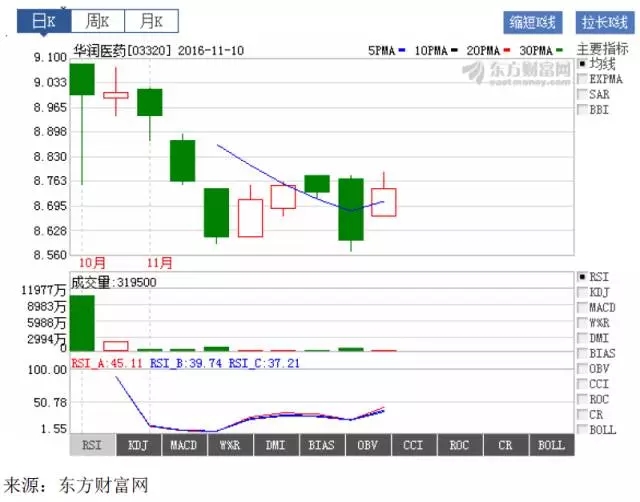Click the RSI_A:45.11 value
The image size is (640, 502).
107,363
